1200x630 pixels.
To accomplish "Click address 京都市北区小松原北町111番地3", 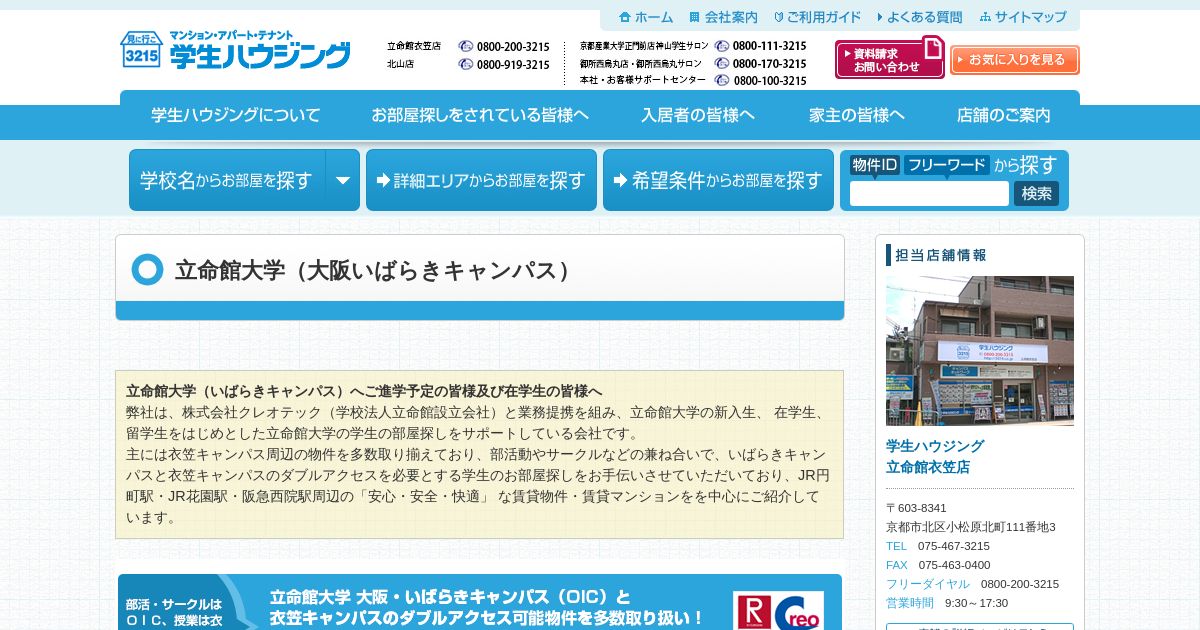I will coord(971,527).
